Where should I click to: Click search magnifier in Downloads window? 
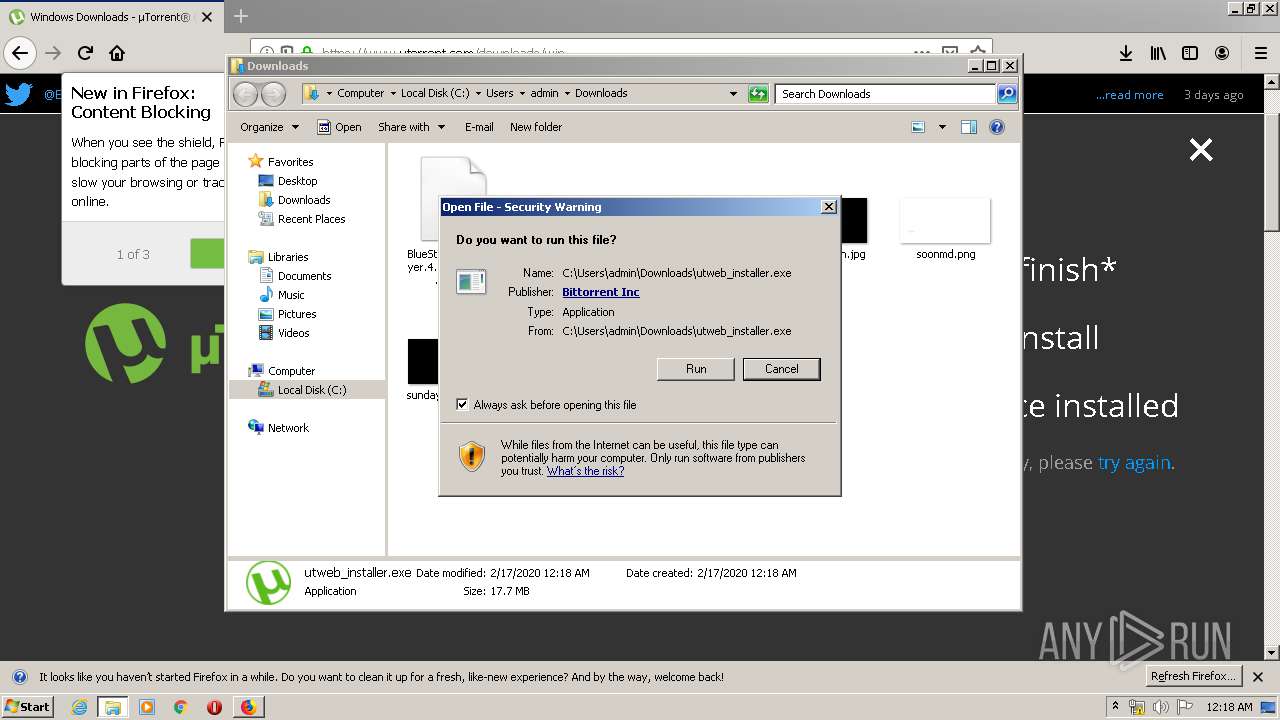(x=1007, y=94)
